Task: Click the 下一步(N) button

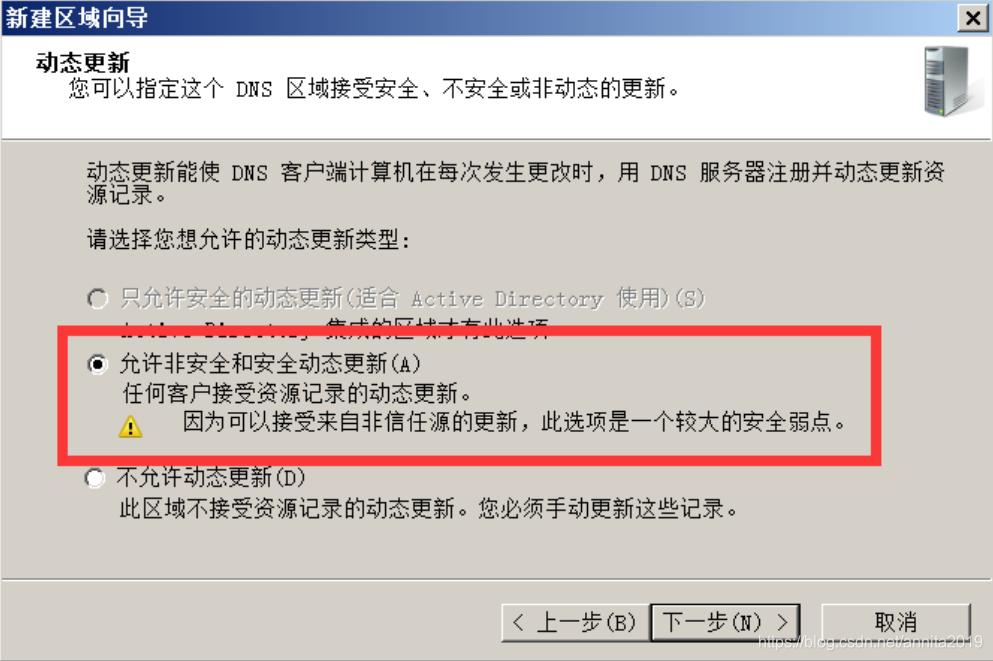Action: [x=726, y=622]
